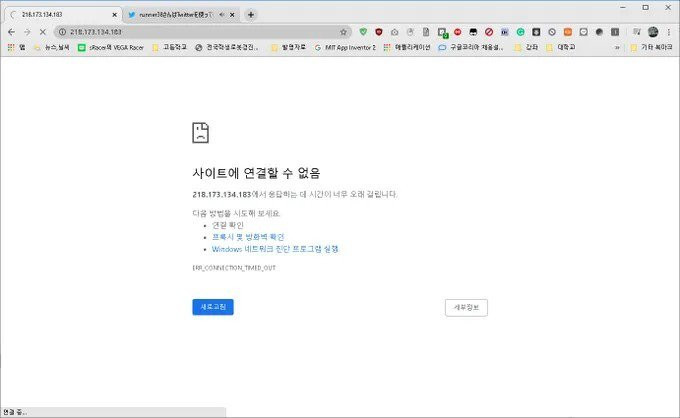Open the green shield extension
Image resolution: width=680 pixels, height=418 pixels.
[x=363, y=32]
